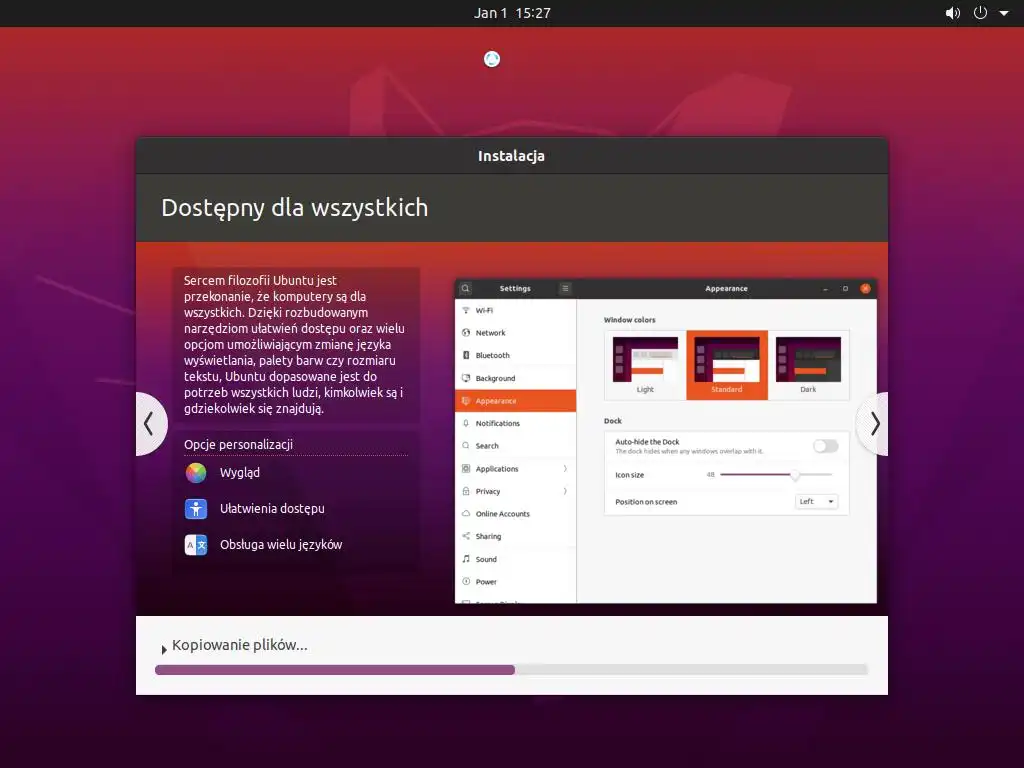Click the clock showing Jan 1 15:27
1024x768 pixels.
pyautogui.click(x=512, y=13)
